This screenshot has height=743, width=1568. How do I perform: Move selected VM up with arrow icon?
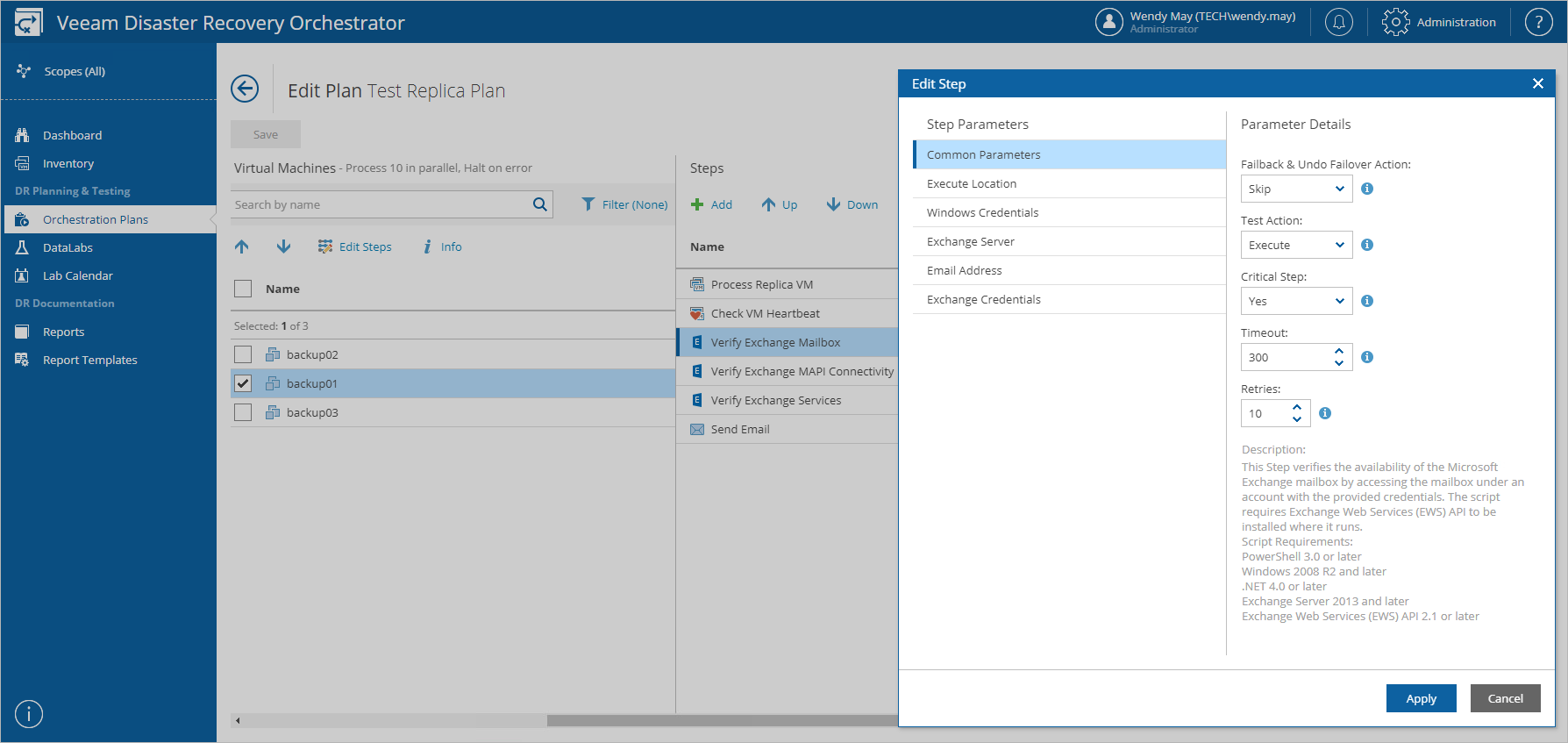pos(242,246)
